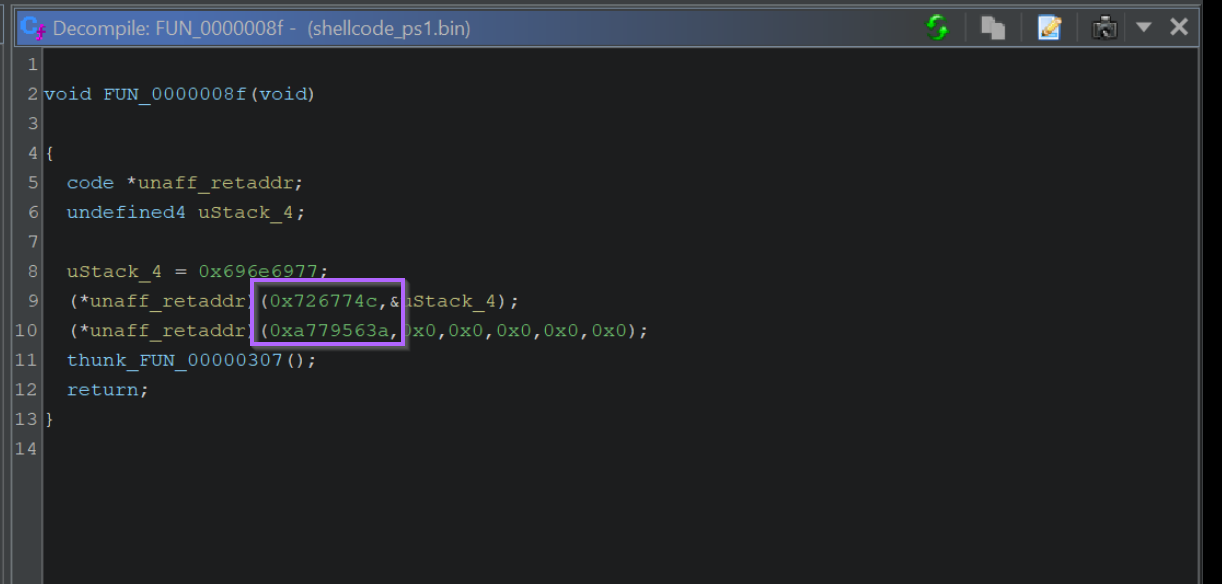Open the decompiler panel options dropdown arrow

click(1142, 27)
